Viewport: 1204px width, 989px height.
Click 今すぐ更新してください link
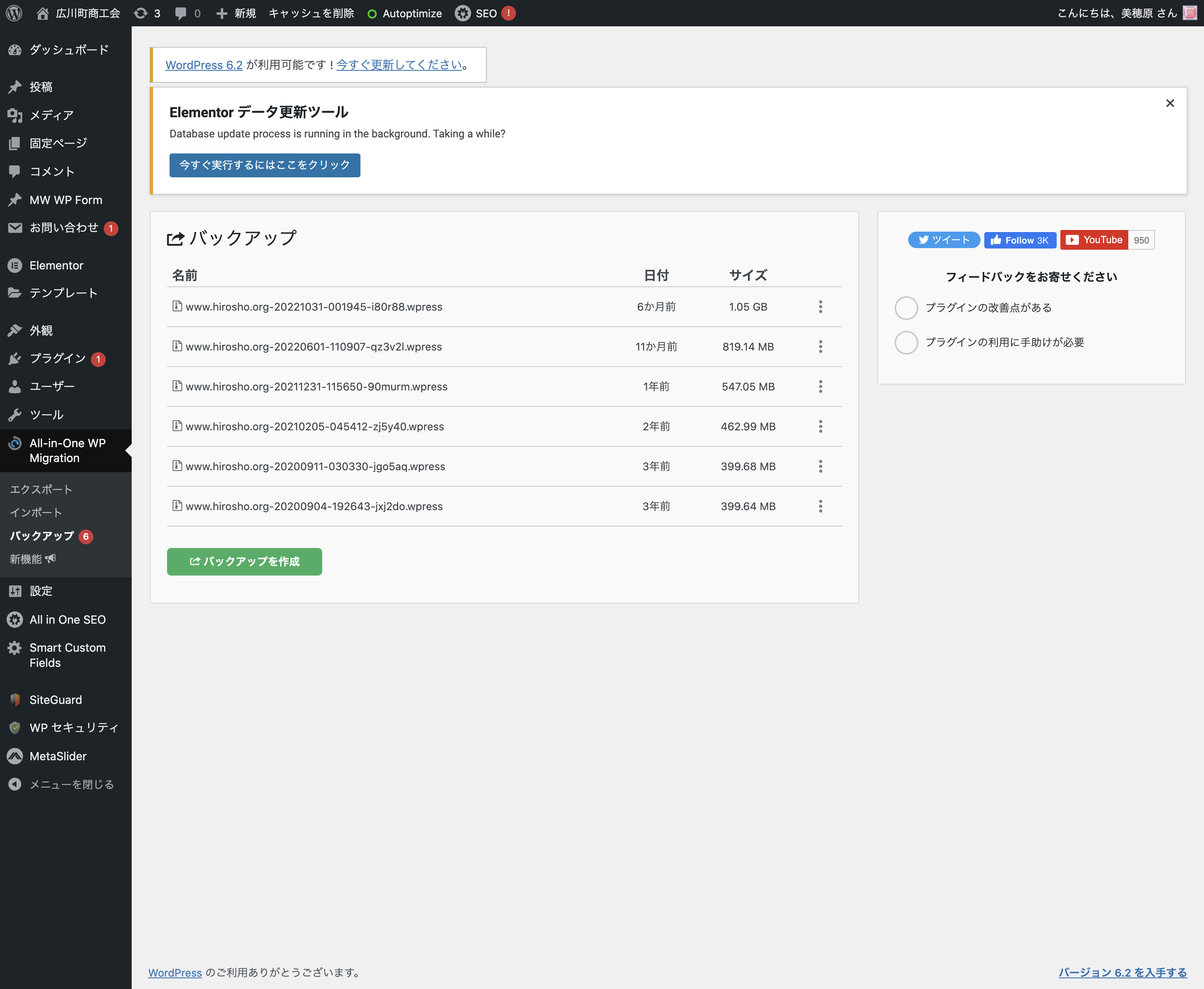click(x=399, y=65)
